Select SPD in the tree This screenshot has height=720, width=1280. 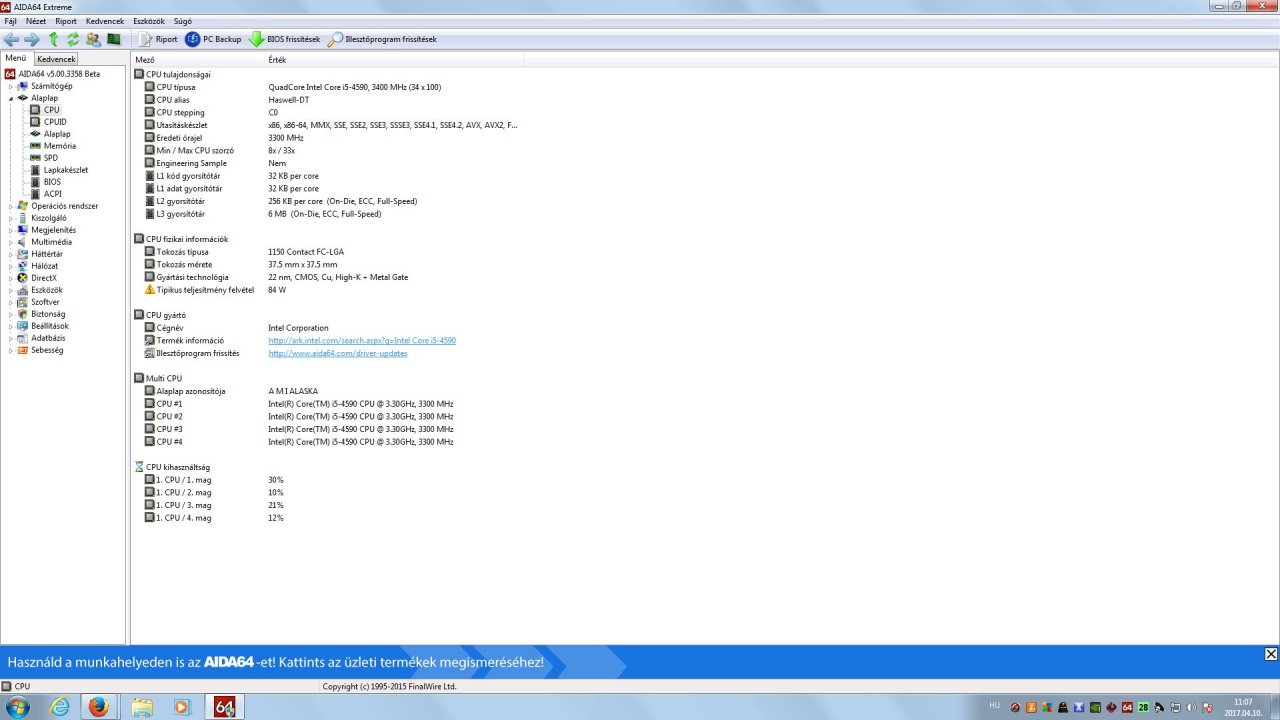tap(51, 158)
